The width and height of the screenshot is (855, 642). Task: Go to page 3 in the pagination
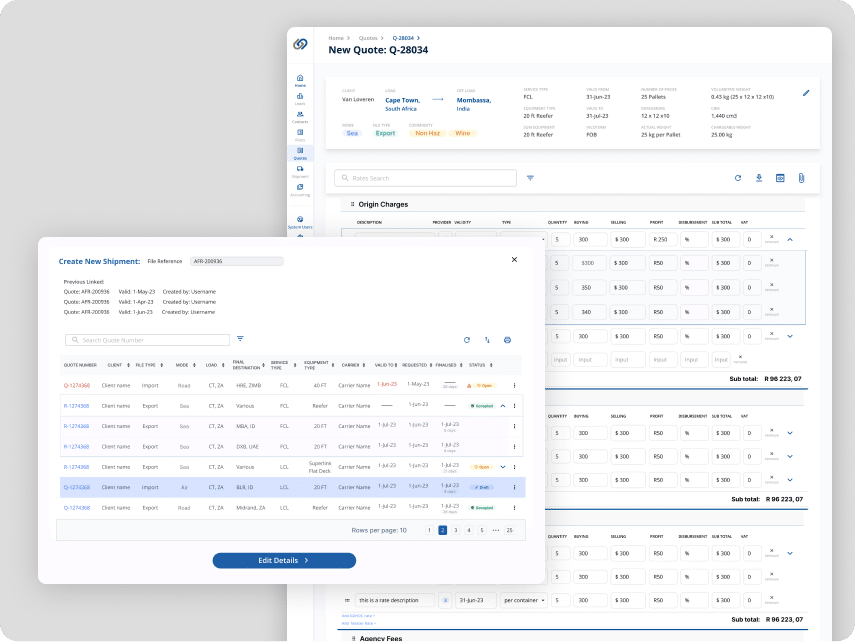pyautogui.click(x=455, y=530)
